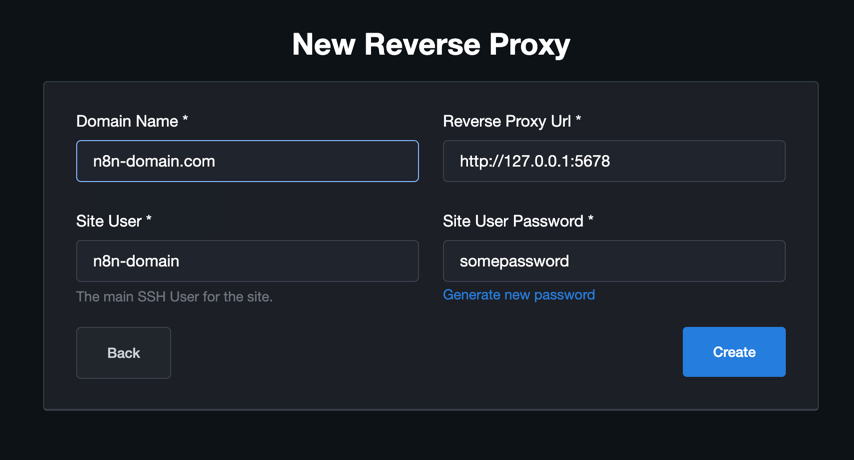Screen dimensions: 854x460
Task: Click the Site User Password input
Action: pos(614,261)
